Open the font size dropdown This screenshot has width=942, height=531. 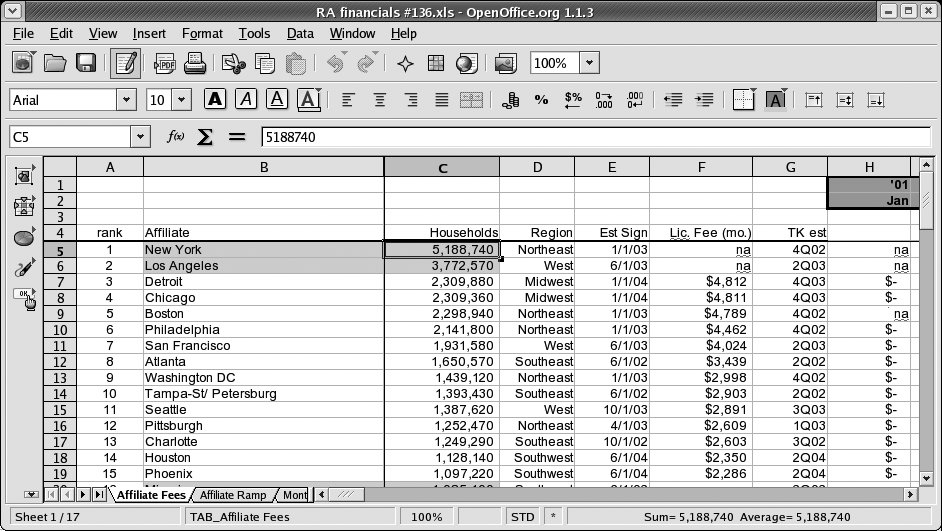coord(181,100)
